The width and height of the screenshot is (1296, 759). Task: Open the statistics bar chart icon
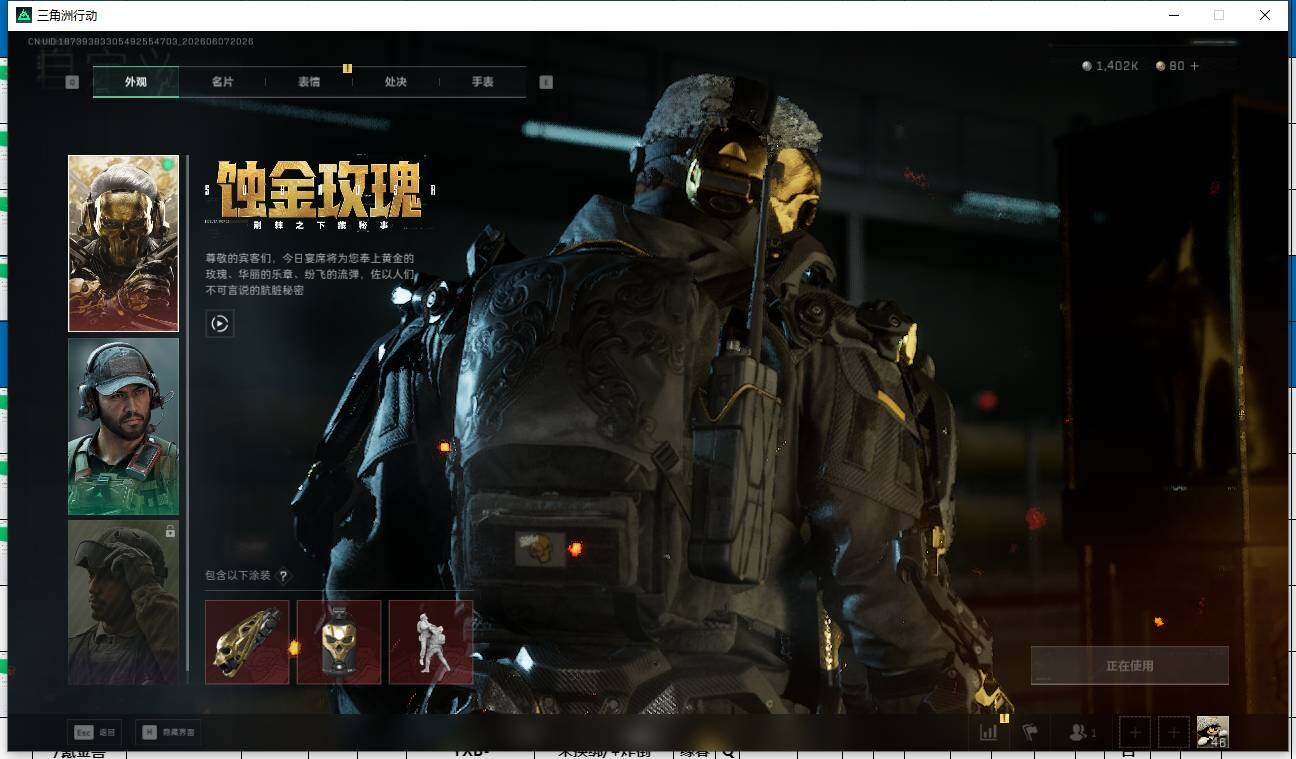pyautogui.click(x=989, y=732)
